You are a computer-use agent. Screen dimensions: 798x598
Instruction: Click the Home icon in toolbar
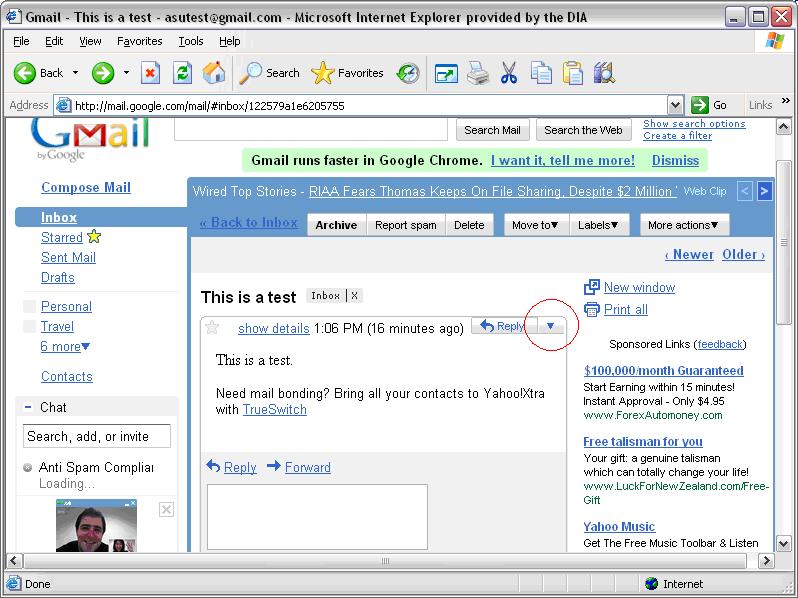[214, 73]
